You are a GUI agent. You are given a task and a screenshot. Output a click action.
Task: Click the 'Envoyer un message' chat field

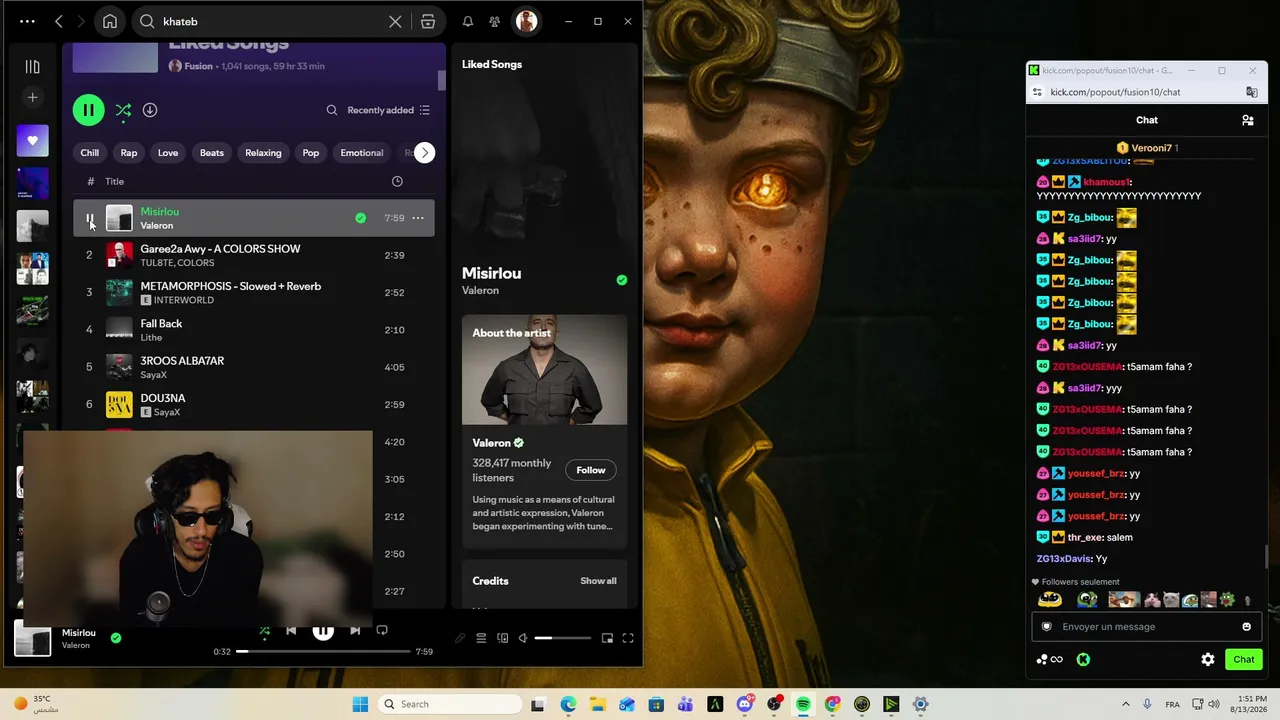pyautogui.click(x=1146, y=627)
